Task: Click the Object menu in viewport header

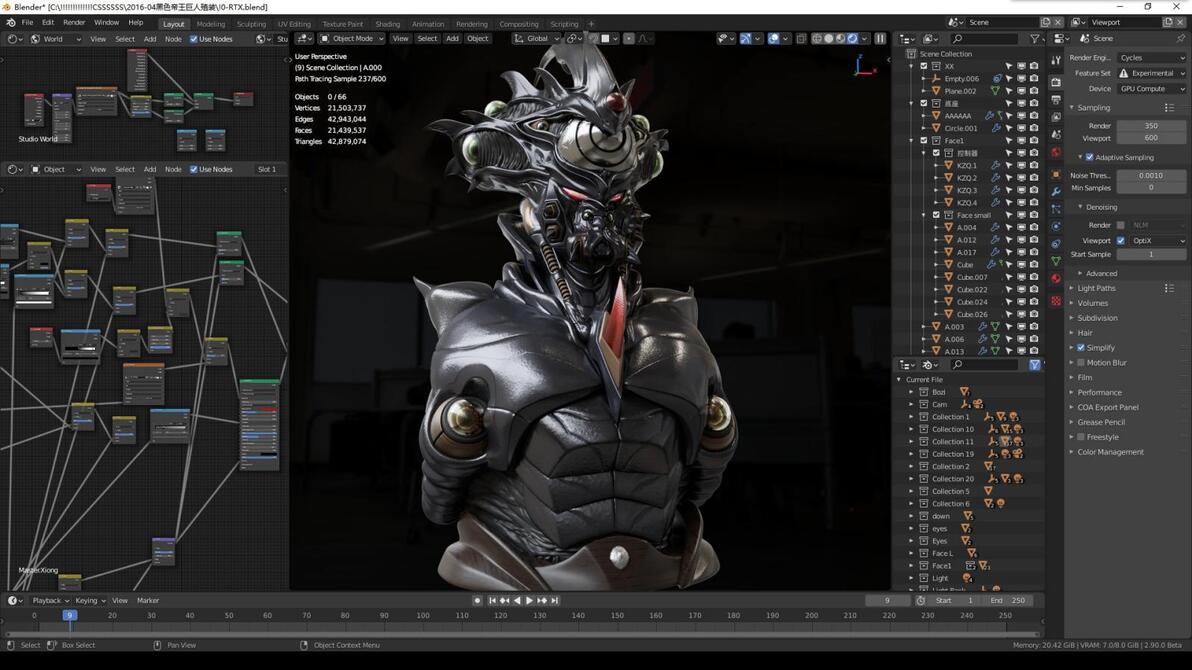Action: coord(477,39)
